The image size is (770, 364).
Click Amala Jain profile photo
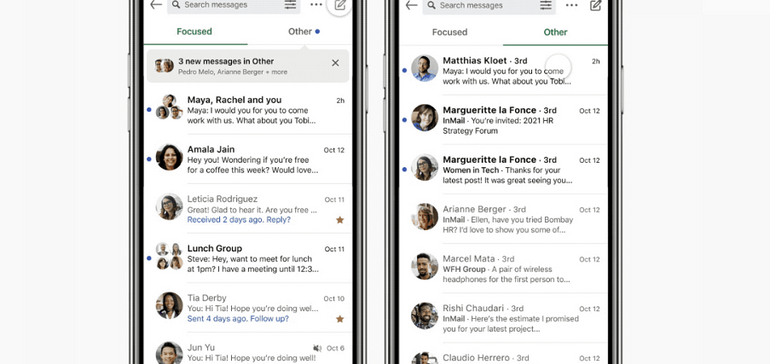tap(169, 157)
